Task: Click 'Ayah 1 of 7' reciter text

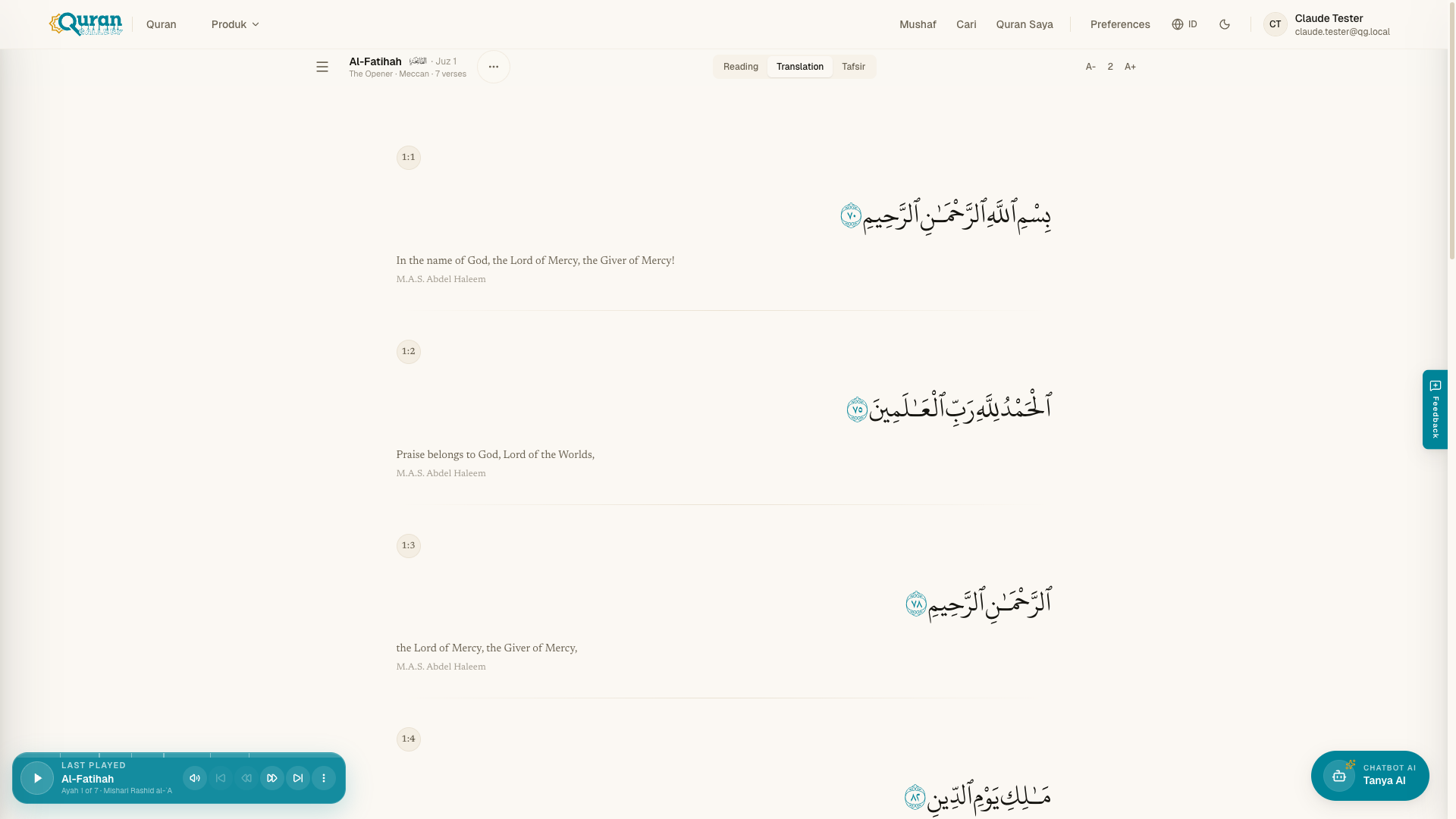Action: click(117, 791)
